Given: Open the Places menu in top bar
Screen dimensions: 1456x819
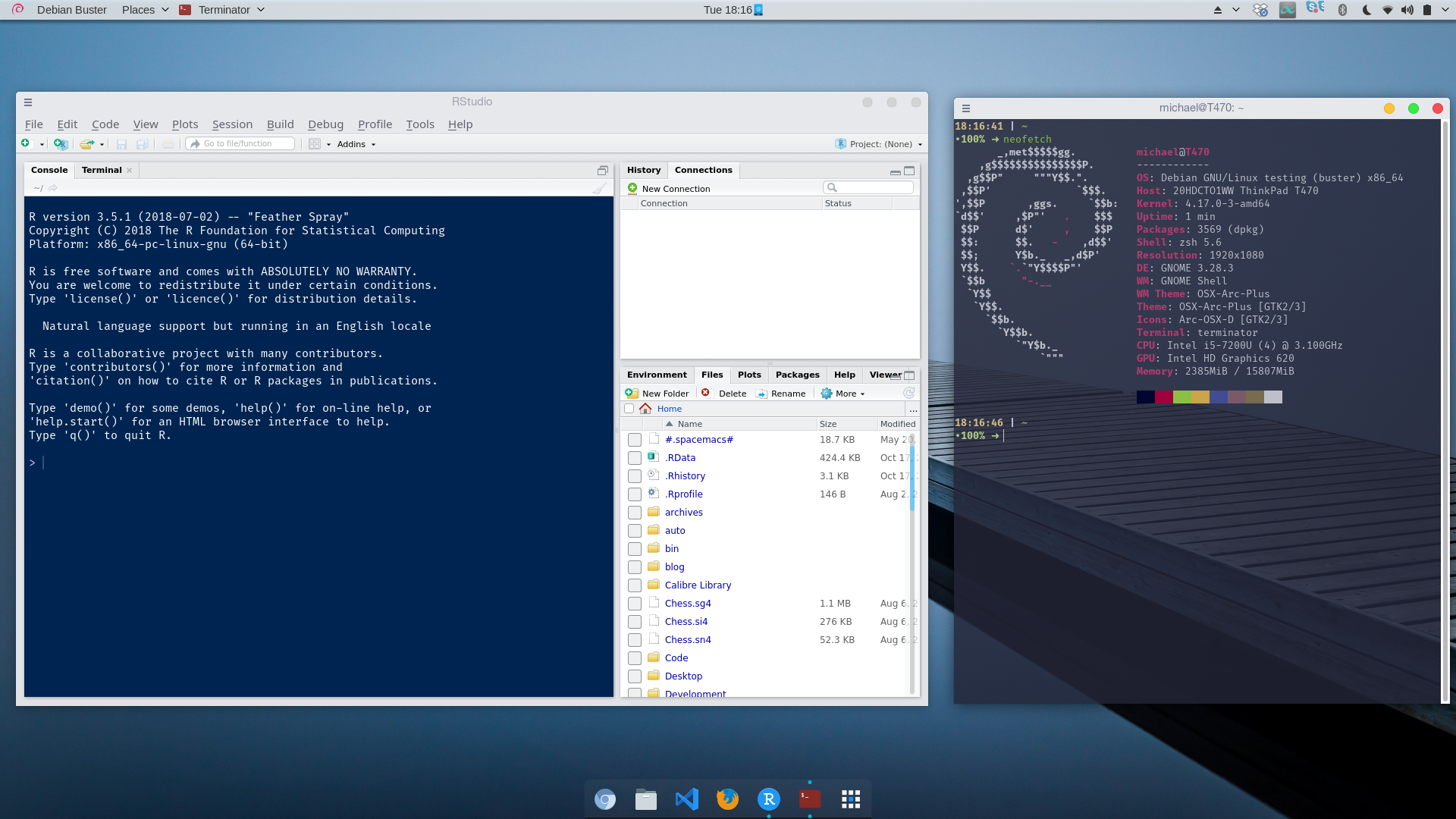Looking at the screenshot, I should pos(145,10).
